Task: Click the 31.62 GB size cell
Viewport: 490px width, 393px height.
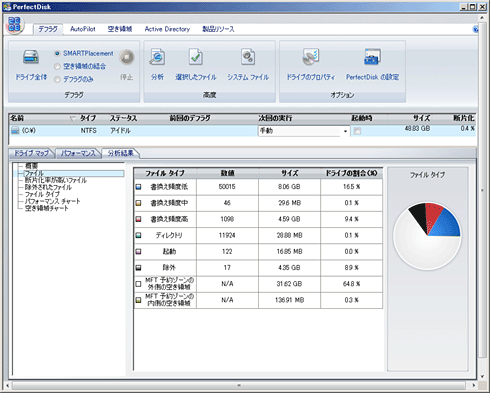Action: (x=289, y=284)
